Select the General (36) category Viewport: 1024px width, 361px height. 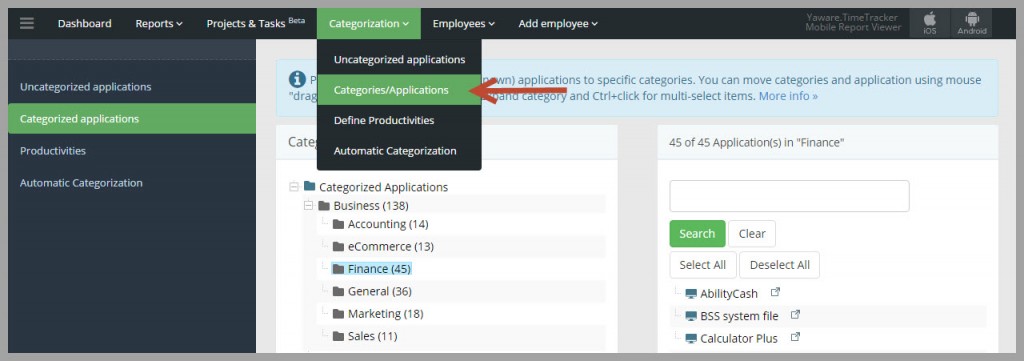[379, 291]
